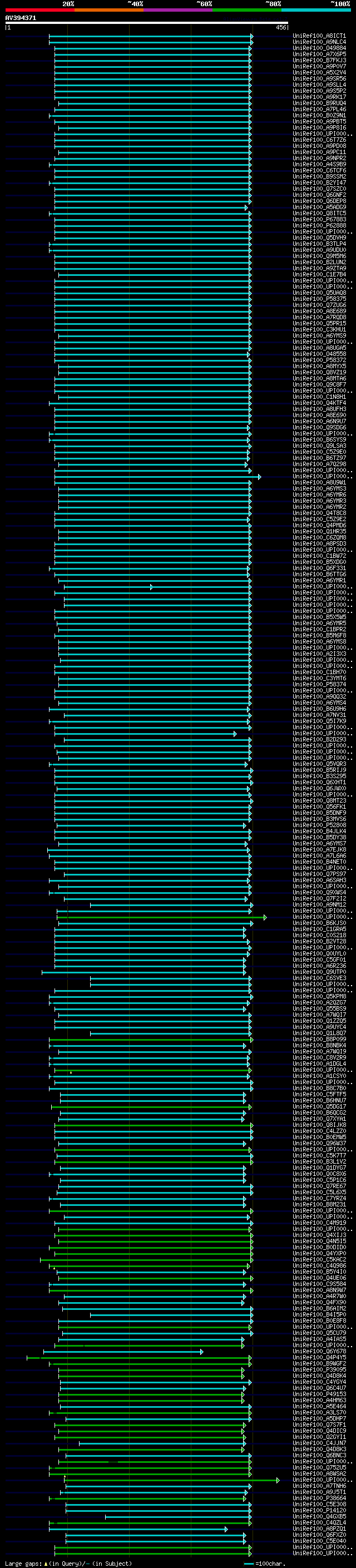Select the UniRef100_Q6Y678 label

(319, 1351)
